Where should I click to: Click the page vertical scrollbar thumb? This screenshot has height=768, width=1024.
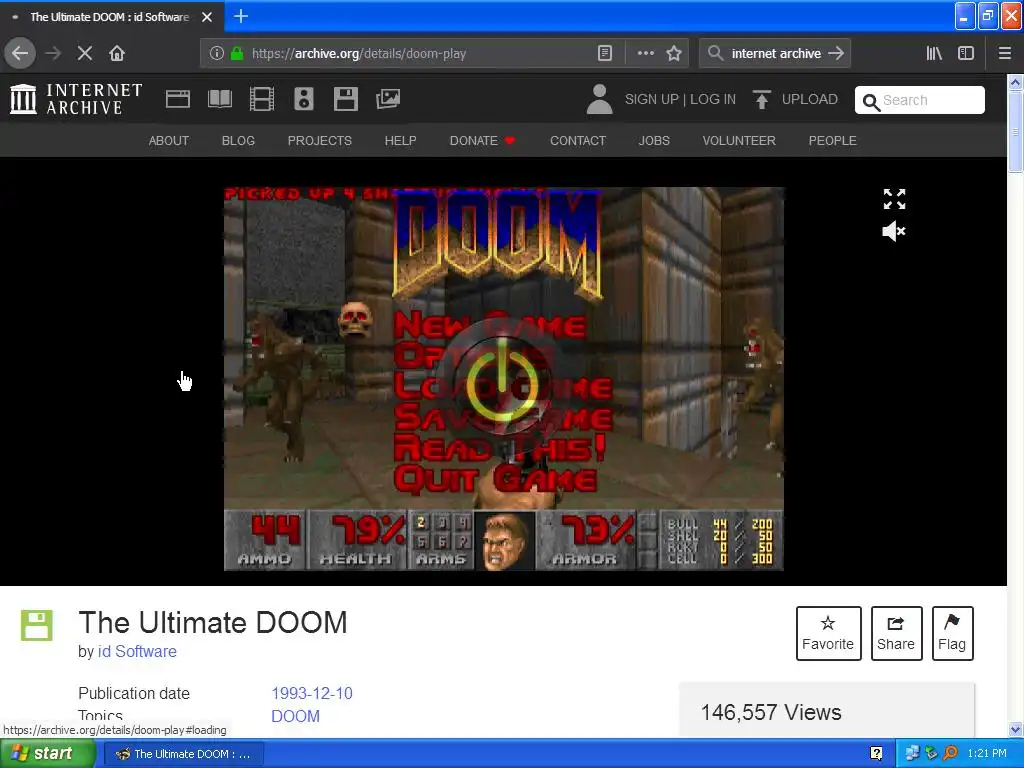[1015, 132]
